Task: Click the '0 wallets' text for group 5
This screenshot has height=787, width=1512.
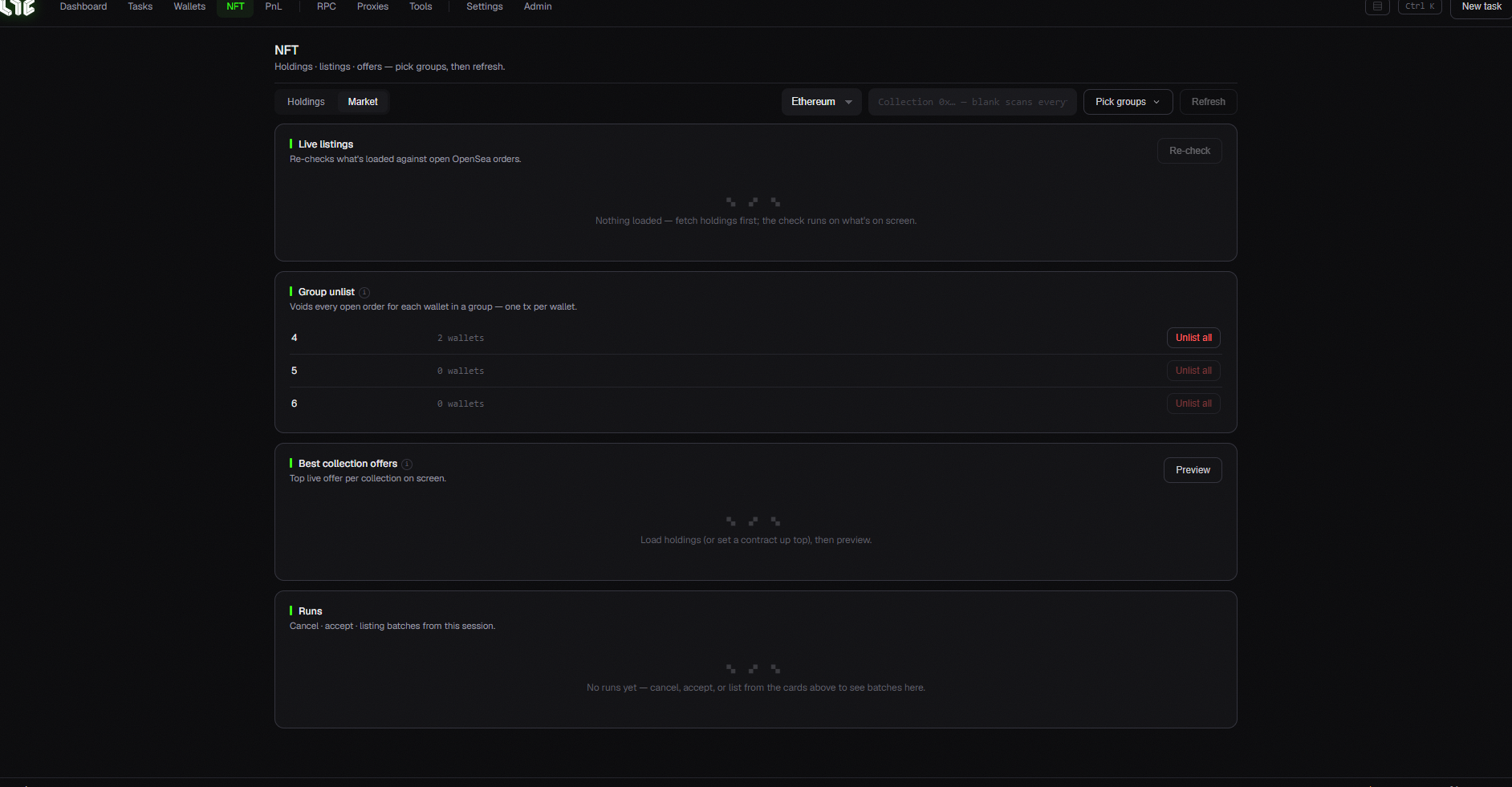Action: (461, 371)
